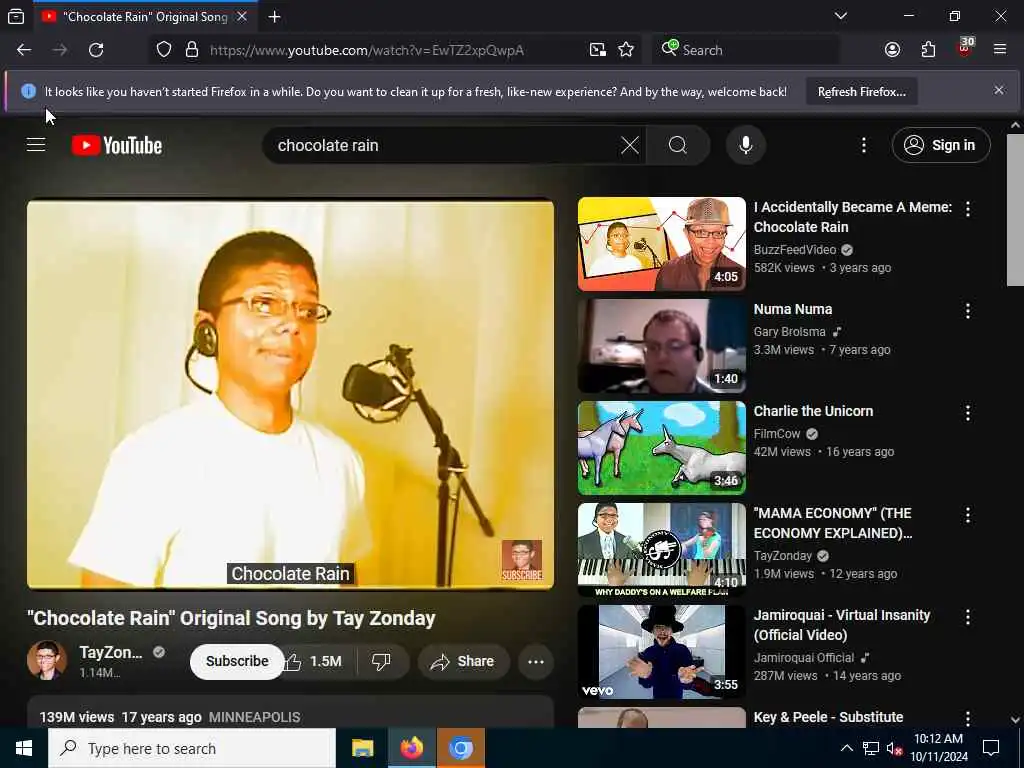The height and width of the screenshot is (768, 1024).
Task: Click Firefox Search box in toolbar
Action: point(746,50)
